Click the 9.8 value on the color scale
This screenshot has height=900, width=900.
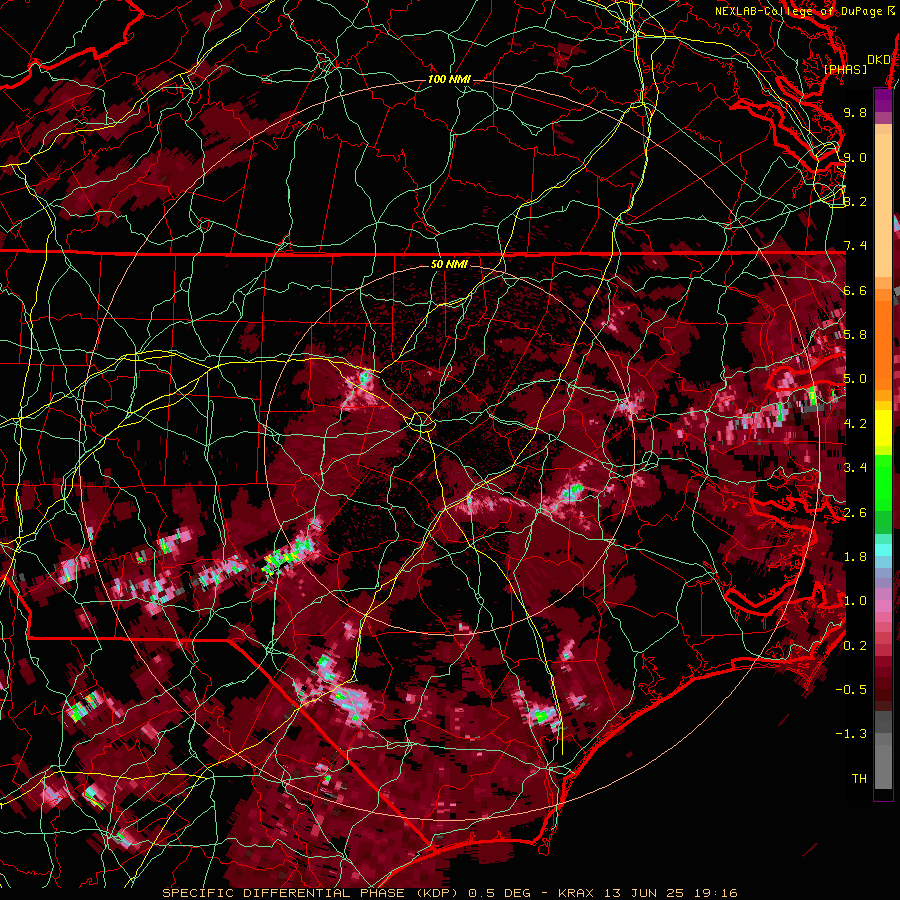(x=855, y=112)
